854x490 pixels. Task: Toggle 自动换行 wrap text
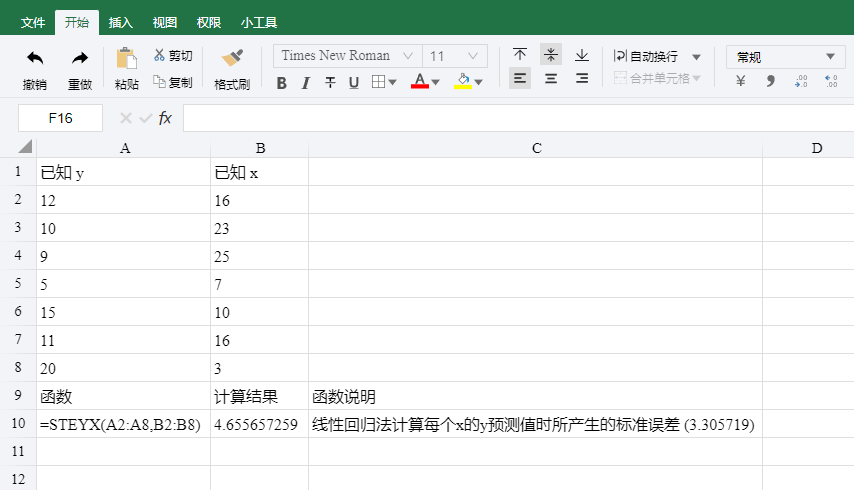pyautogui.click(x=646, y=56)
